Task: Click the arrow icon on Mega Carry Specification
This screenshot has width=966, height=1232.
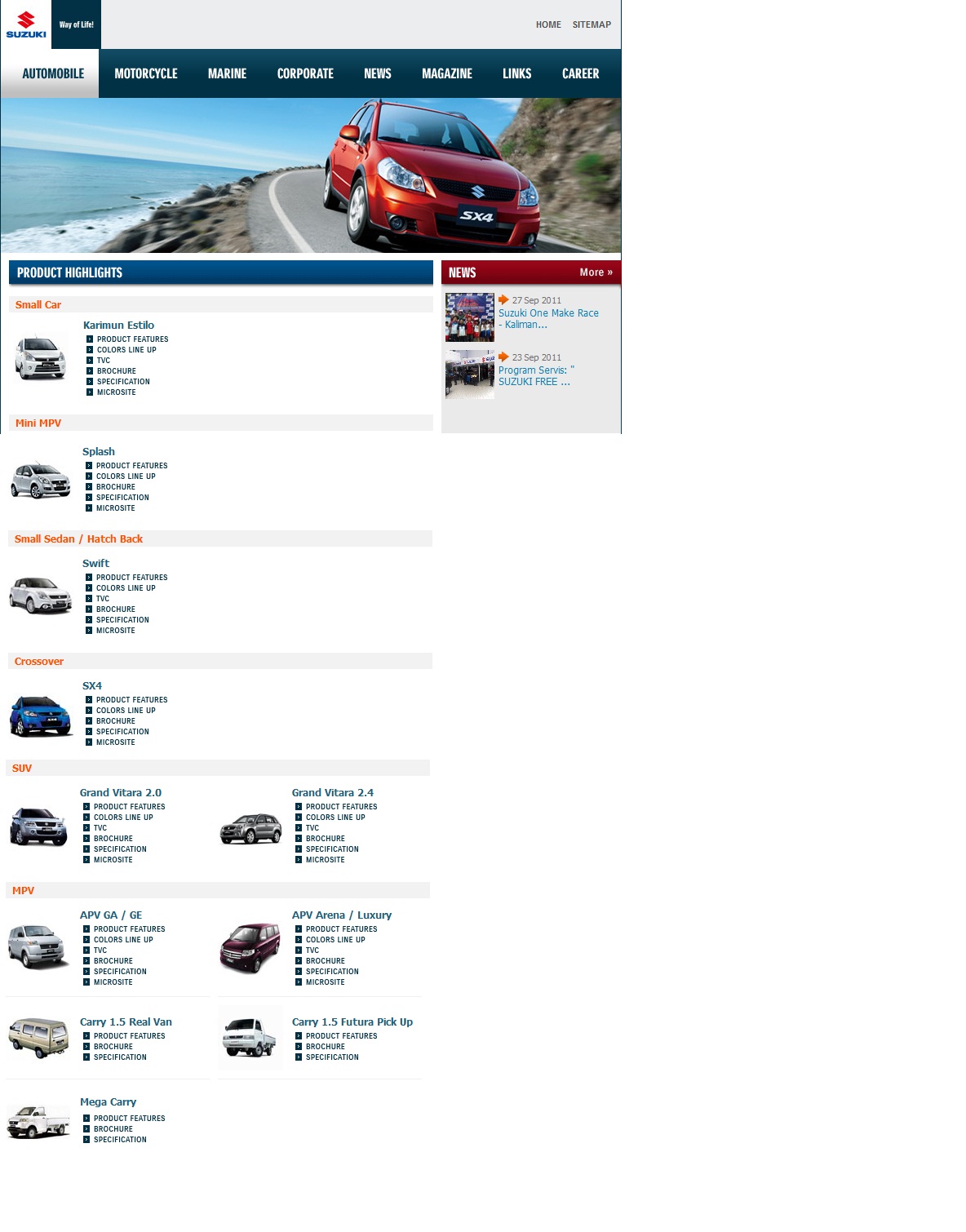Action: coord(88,1139)
